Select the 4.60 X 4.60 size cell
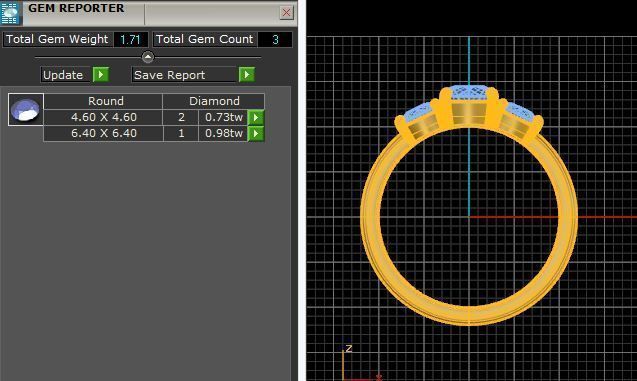 click(x=103, y=117)
